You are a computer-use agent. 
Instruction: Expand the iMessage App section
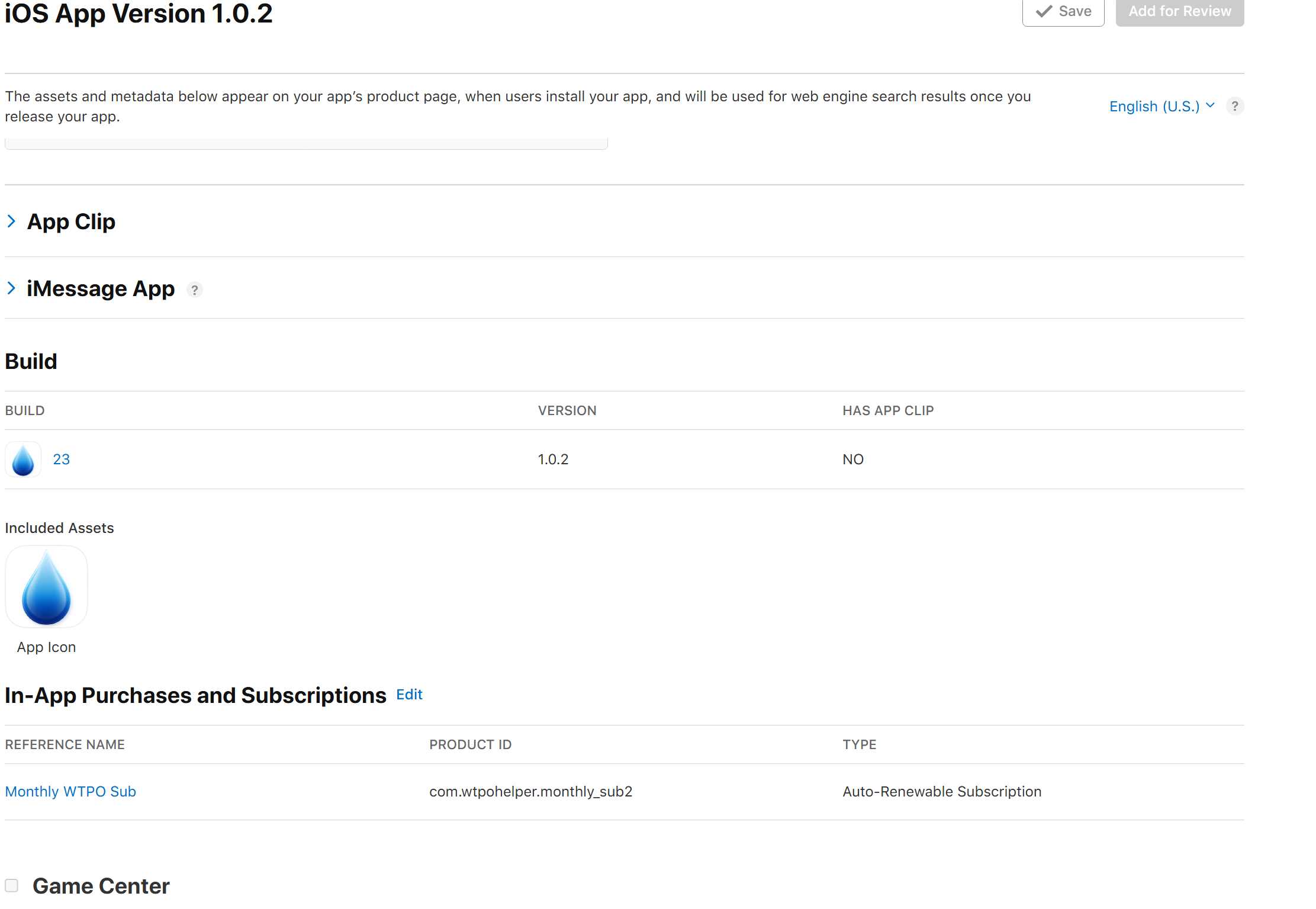[x=11, y=288]
